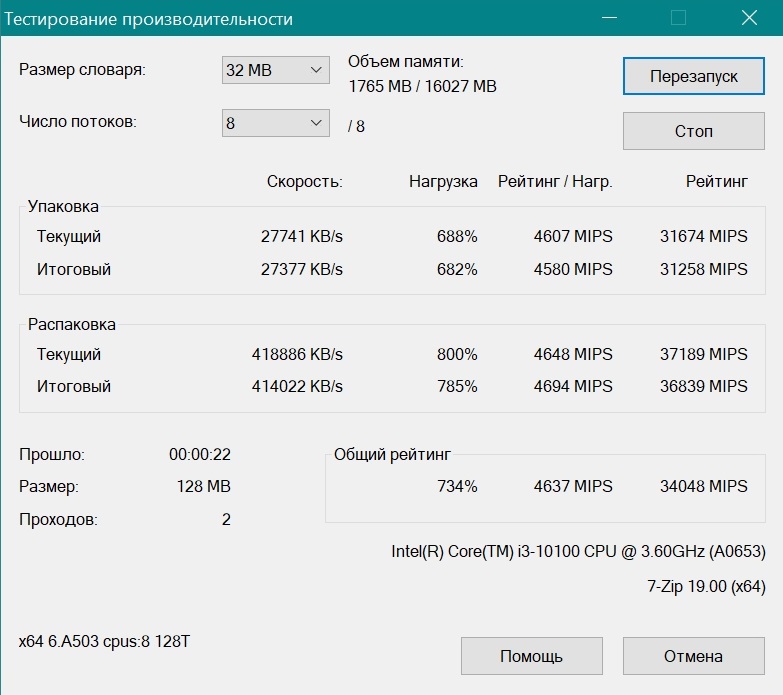Click the greyed-out maximize window icon
The image size is (783, 695).
point(678,18)
